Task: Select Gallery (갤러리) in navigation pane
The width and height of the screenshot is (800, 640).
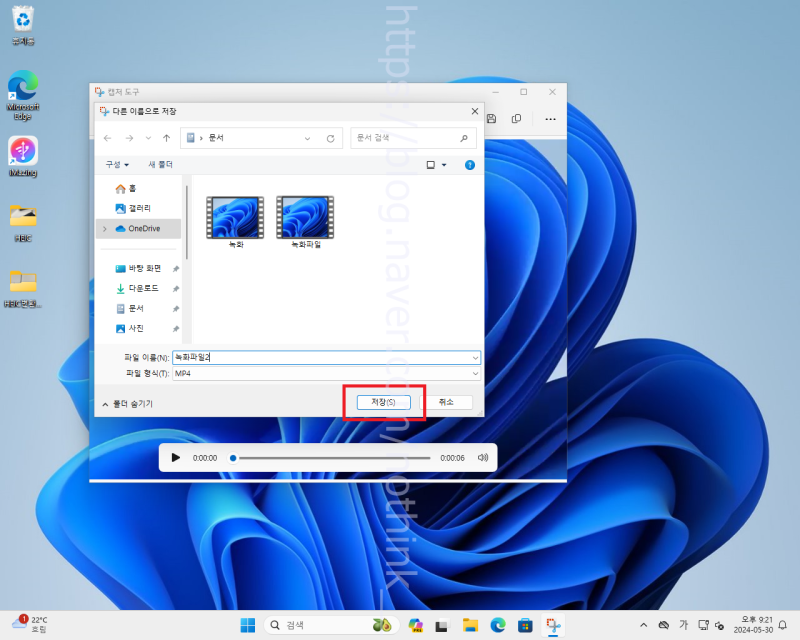Action: click(133, 208)
